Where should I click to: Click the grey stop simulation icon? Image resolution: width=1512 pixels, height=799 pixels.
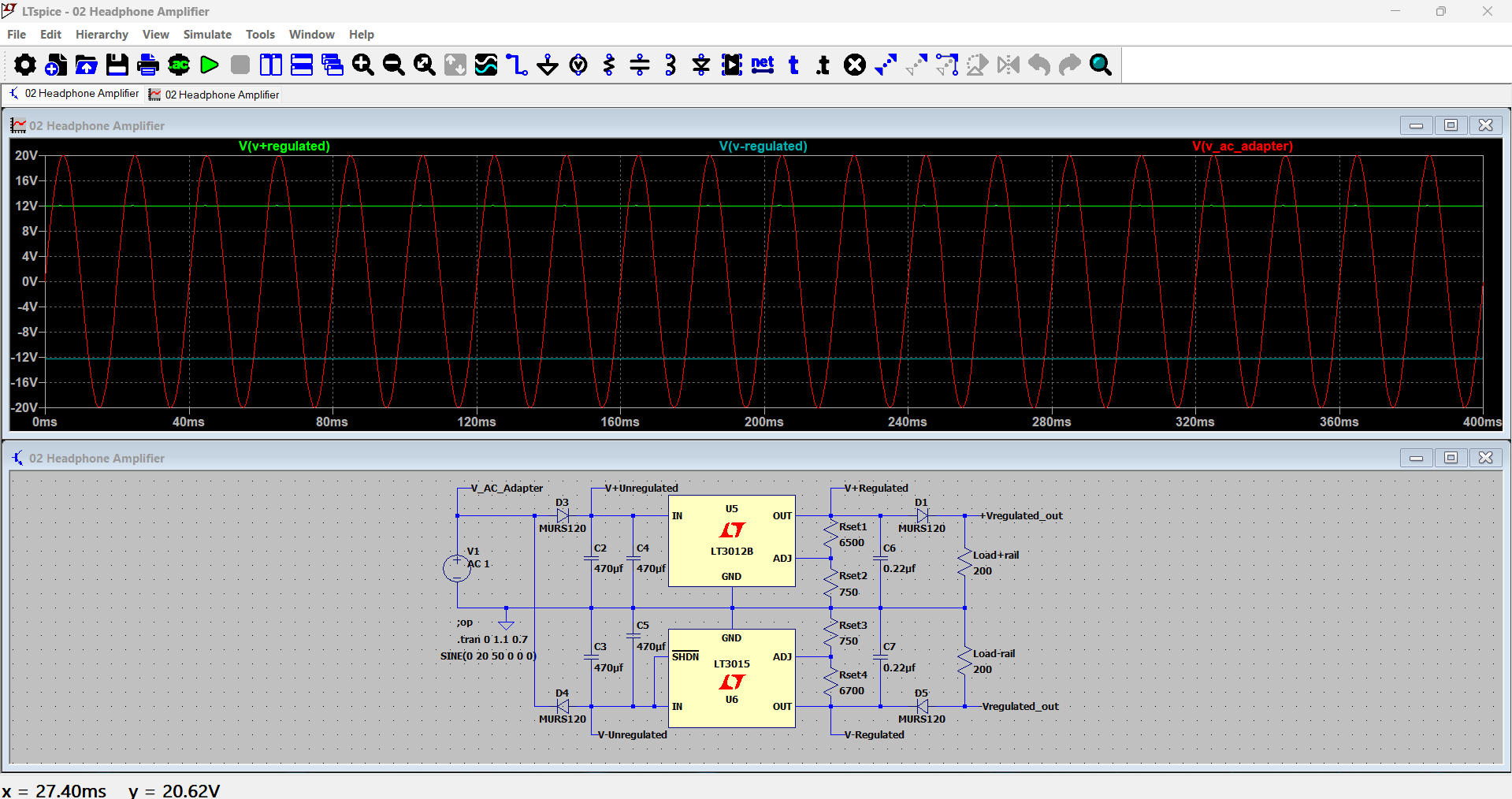(240, 65)
